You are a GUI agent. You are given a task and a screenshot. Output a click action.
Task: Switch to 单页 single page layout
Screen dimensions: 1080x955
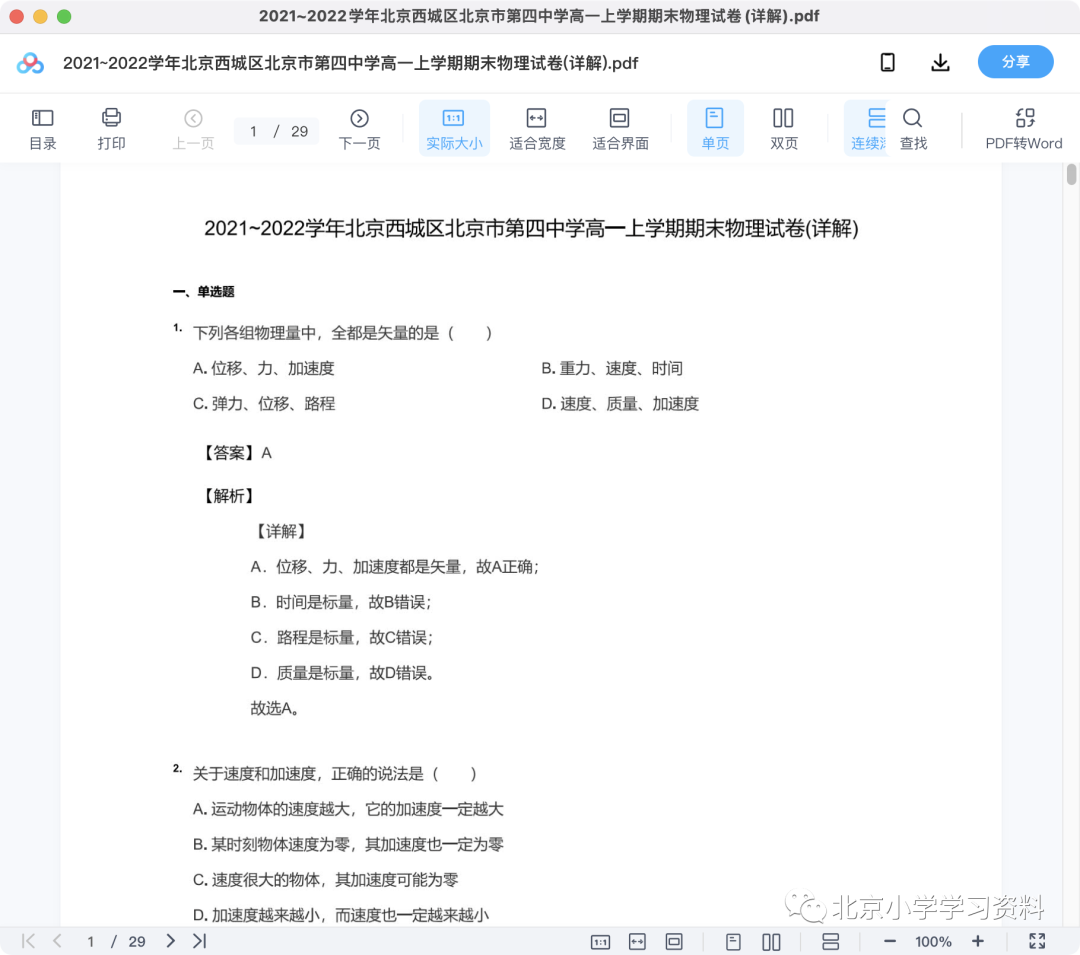pyautogui.click(x=715, y=129)
